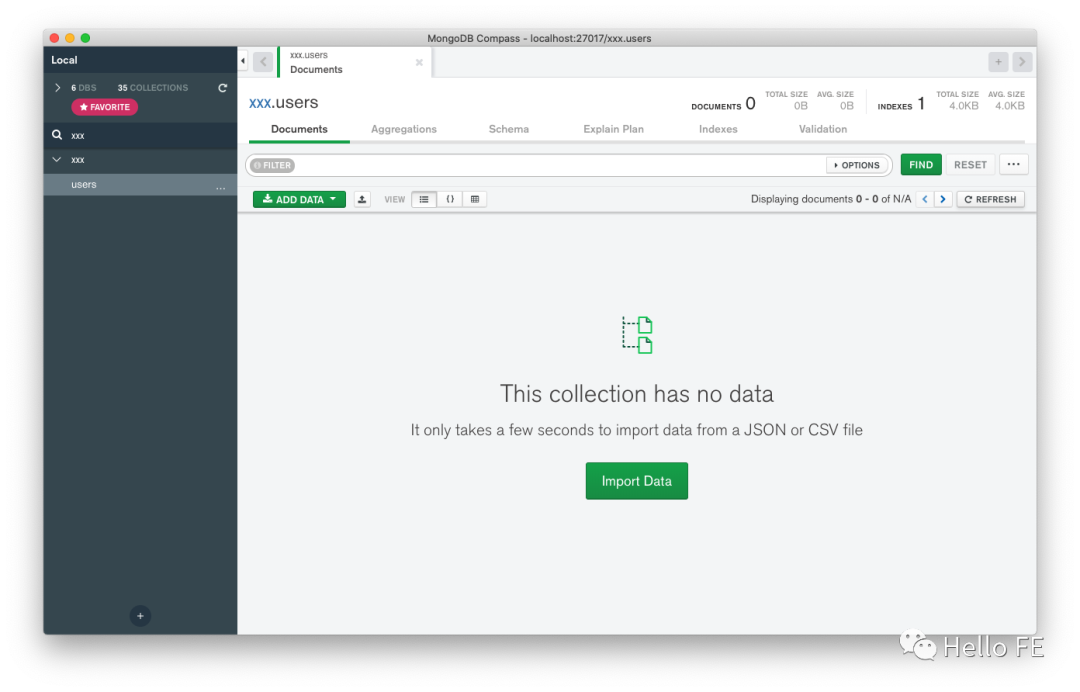The width and height of the screenshot is (1080, 692).
Task: Click the FAVORITE button
Action: [x=105, y=107]
